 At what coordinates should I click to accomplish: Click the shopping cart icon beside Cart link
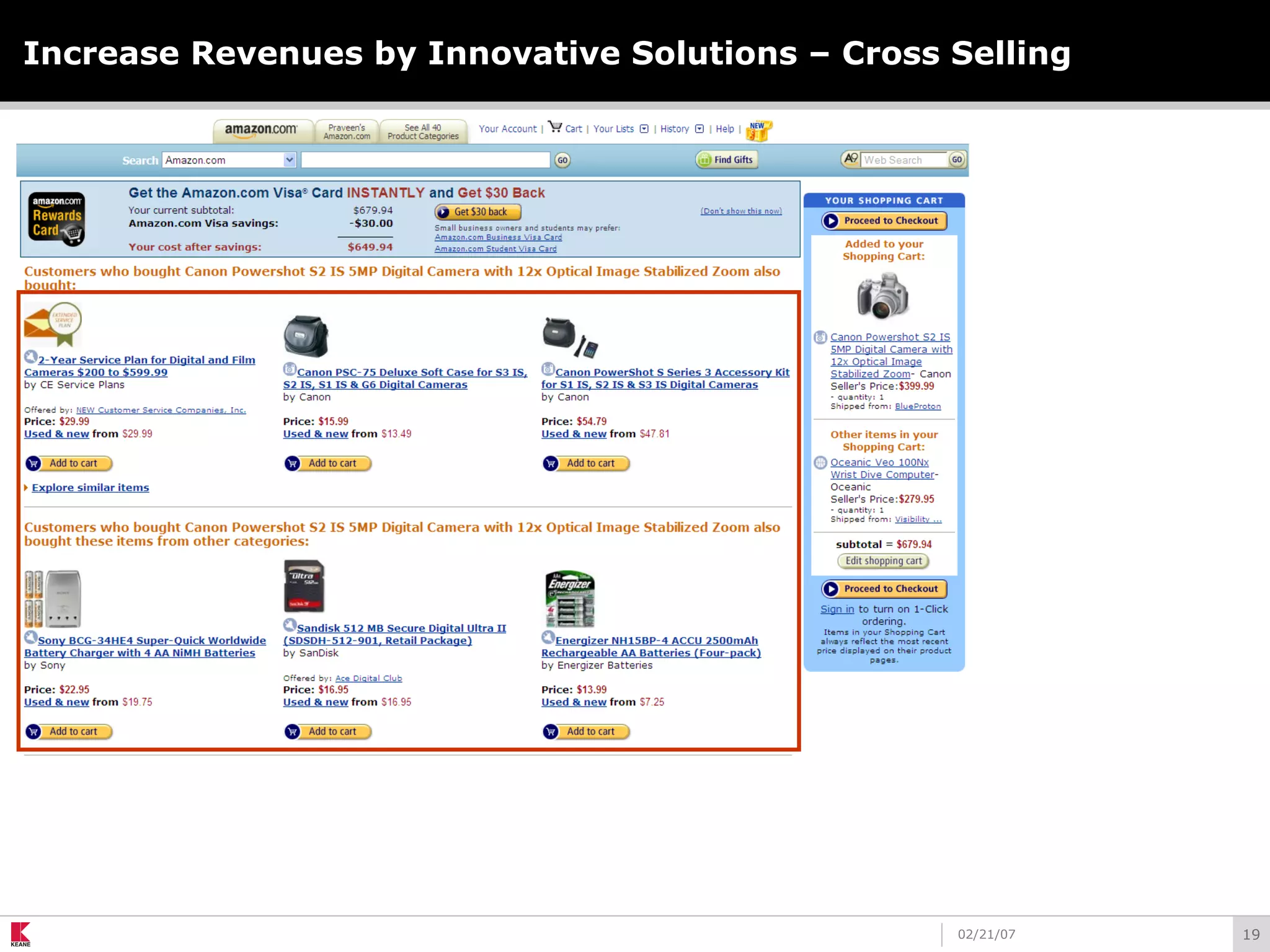[555, 127]
